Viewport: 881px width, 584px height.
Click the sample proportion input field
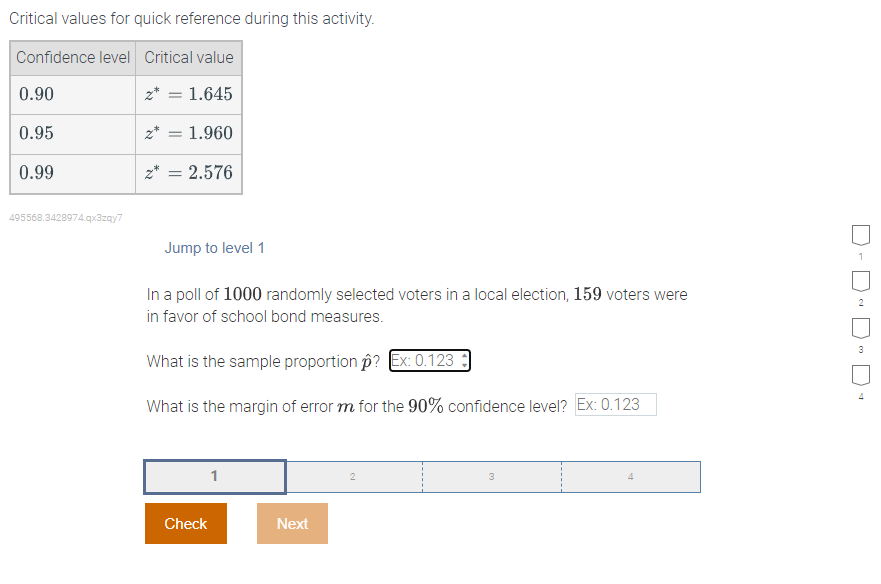click(425, 361)
